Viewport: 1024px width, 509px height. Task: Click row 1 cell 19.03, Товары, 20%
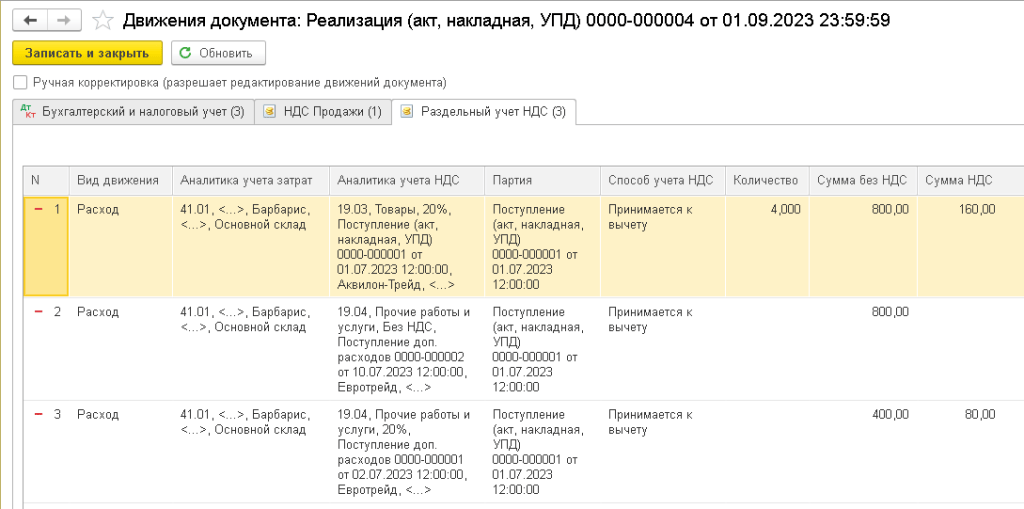[407, 246]
